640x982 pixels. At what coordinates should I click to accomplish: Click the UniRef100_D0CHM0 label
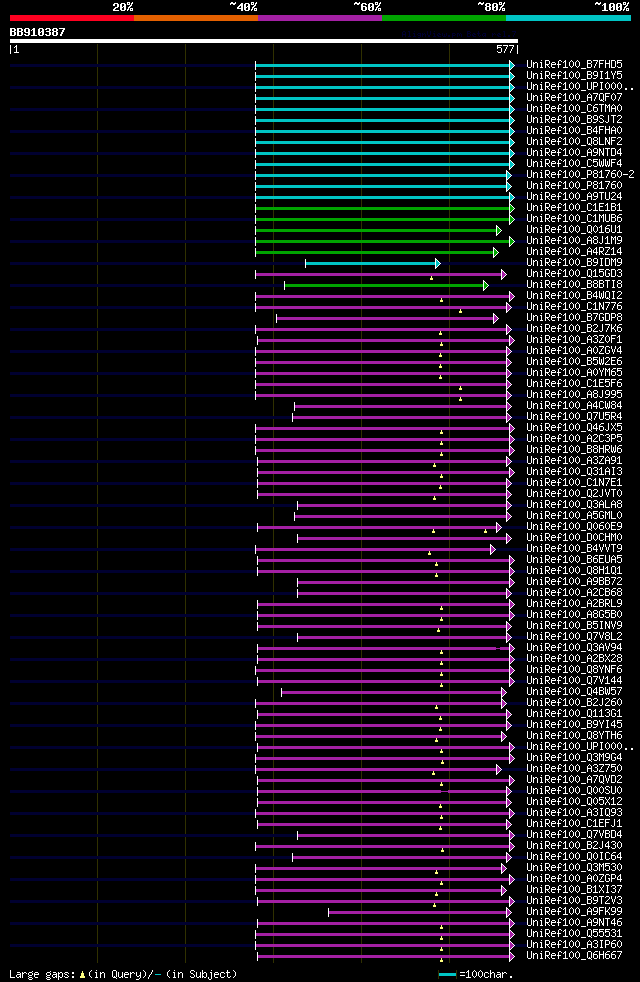[x=574, y=537]
